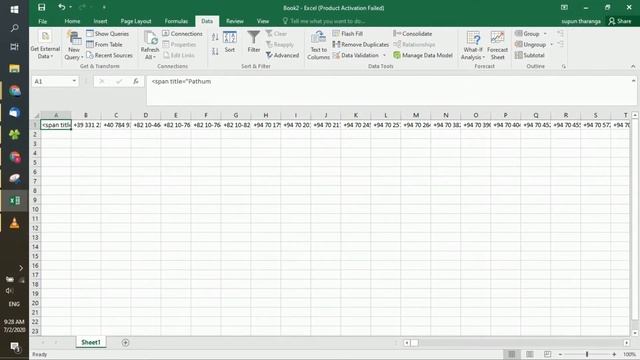640x360 pixels.
Task: Click zoom out minus button
Action: 560,354
